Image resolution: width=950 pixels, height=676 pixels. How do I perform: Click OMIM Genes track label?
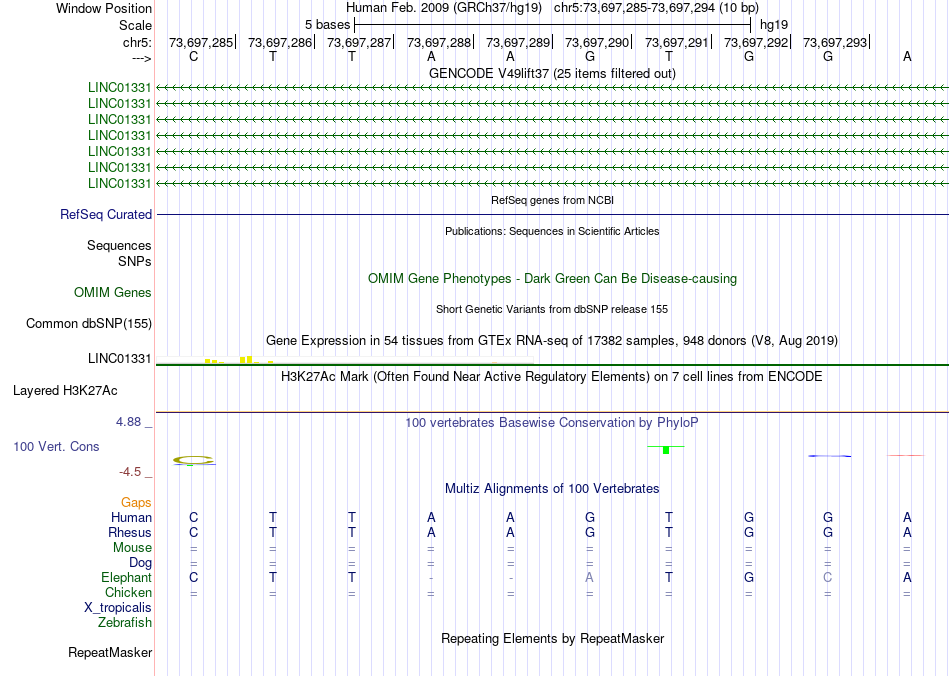[x=113, y=293]
